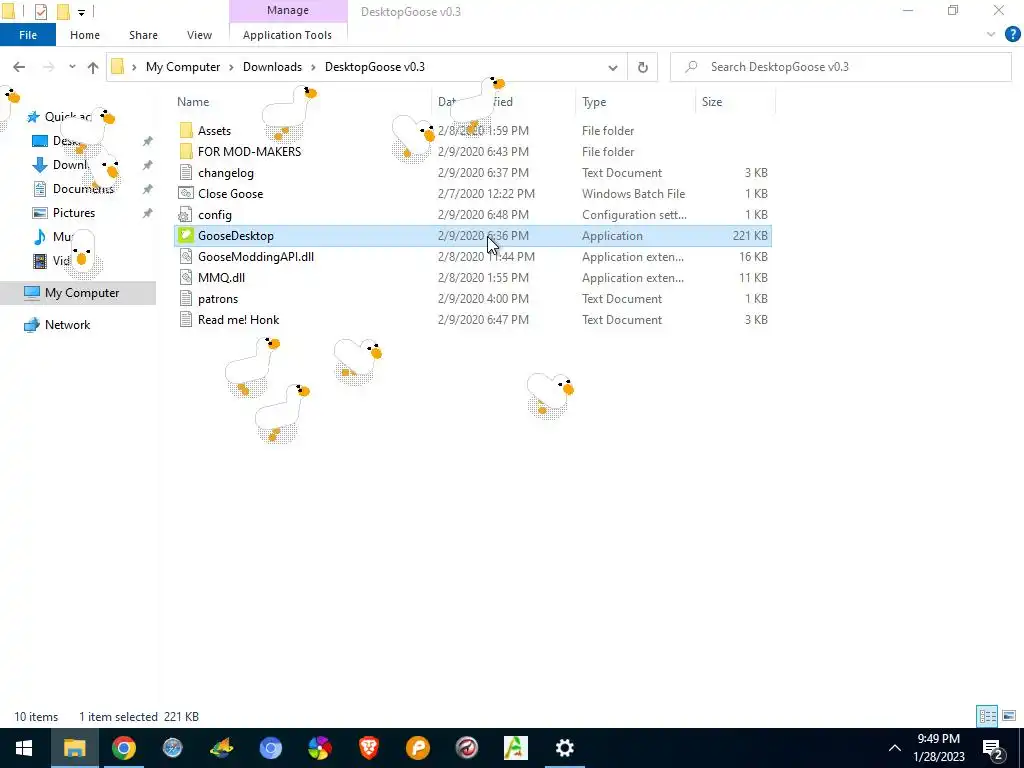This screenshot has width=1024, height=768.
Task: Click the Network icon in sidebar
Action: [x=32, y=325]
